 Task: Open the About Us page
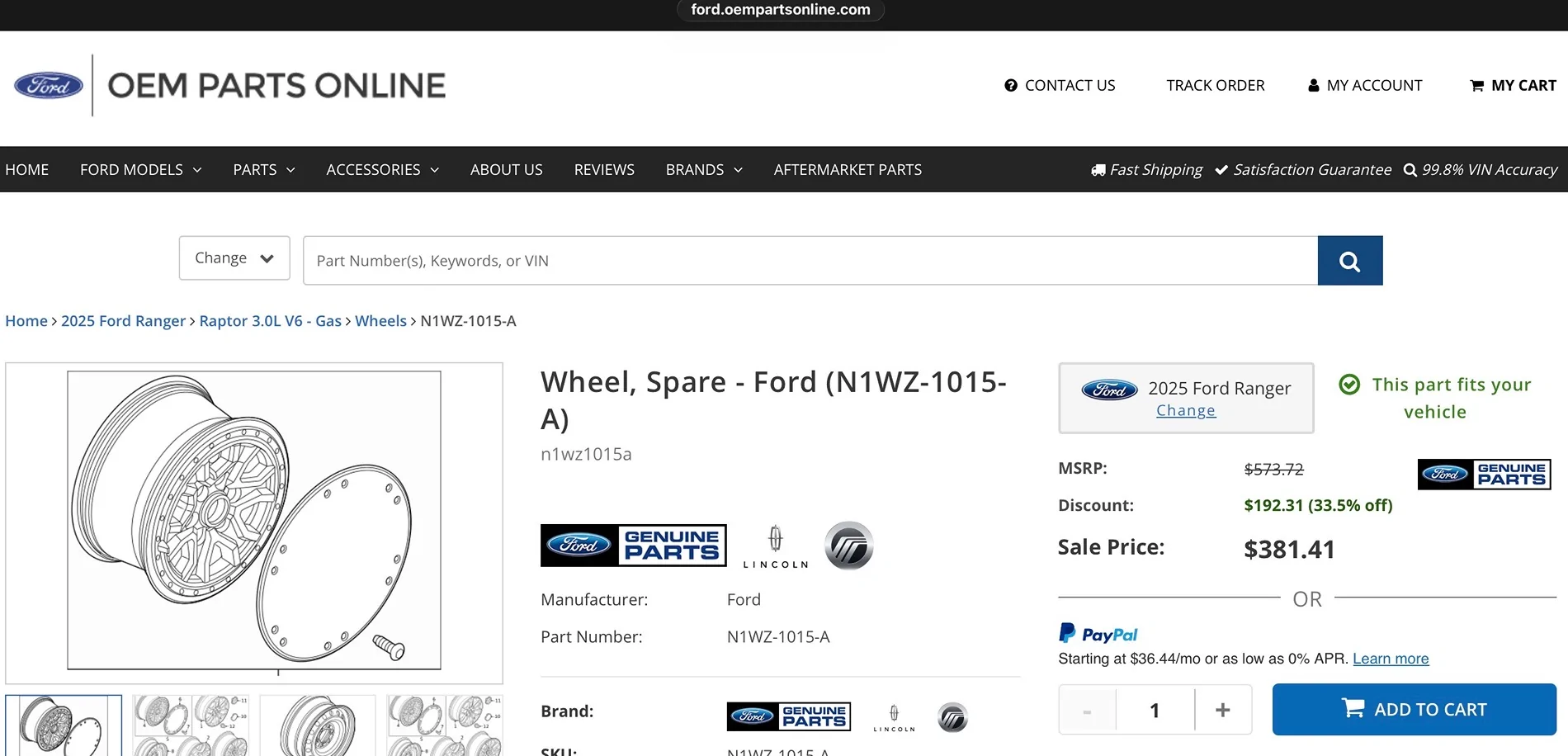[x=507, y=169]
